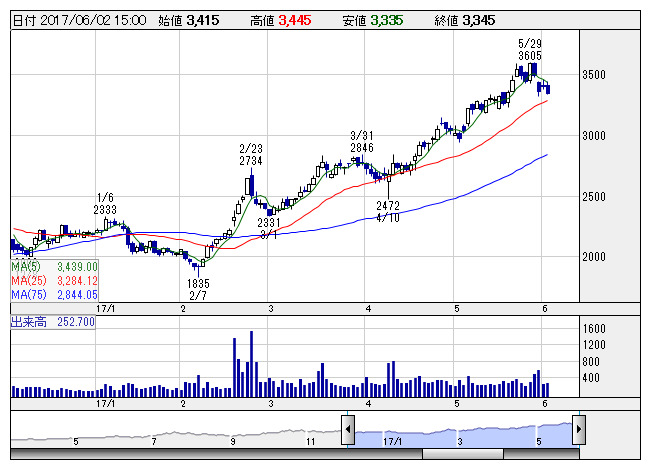Click the tallest volume bar in late February
The width and height of the screenshot is (652, 469).
[x=251, y=364]
